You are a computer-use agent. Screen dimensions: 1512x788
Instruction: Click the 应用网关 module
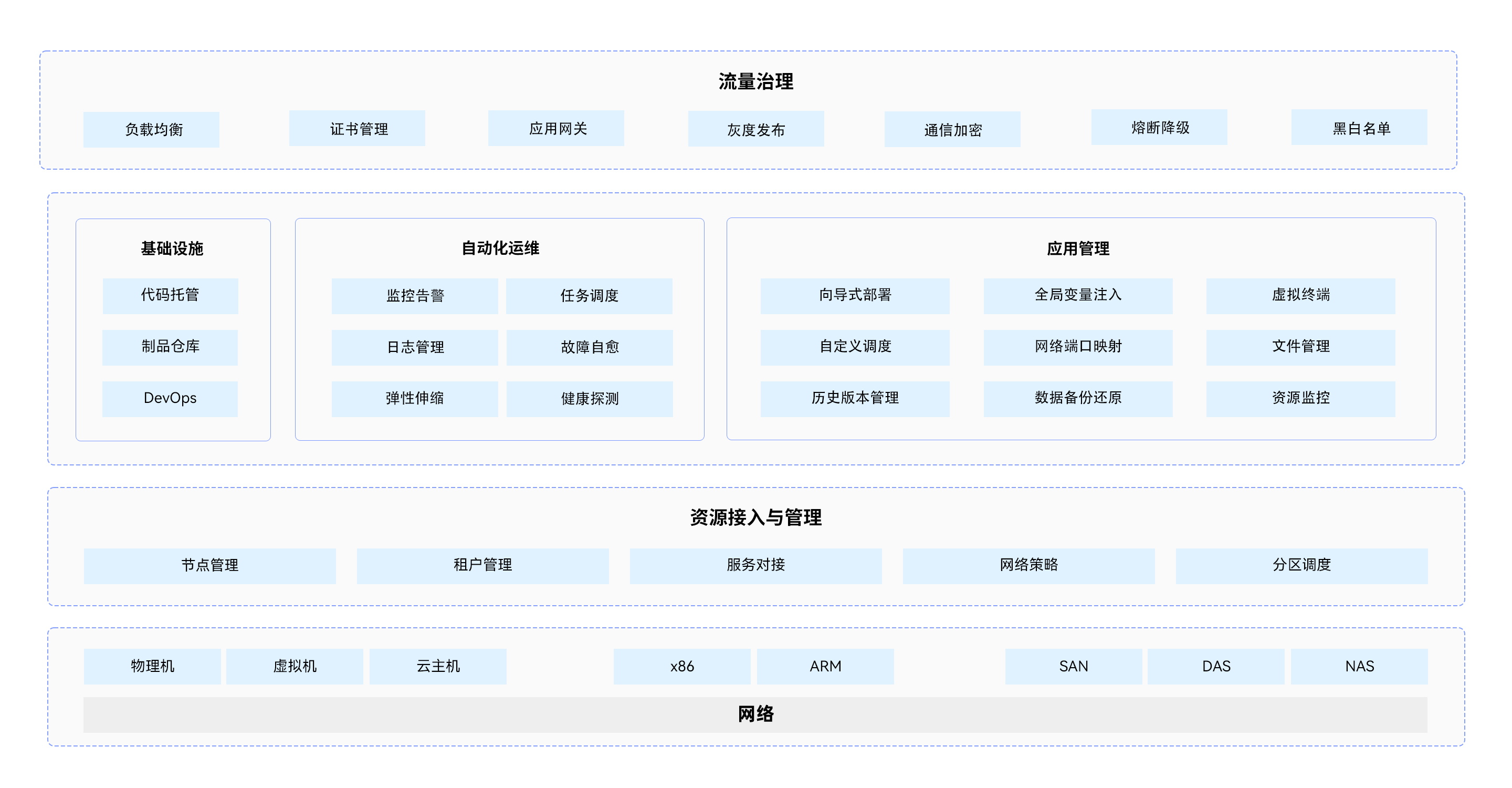click(555, 128)
